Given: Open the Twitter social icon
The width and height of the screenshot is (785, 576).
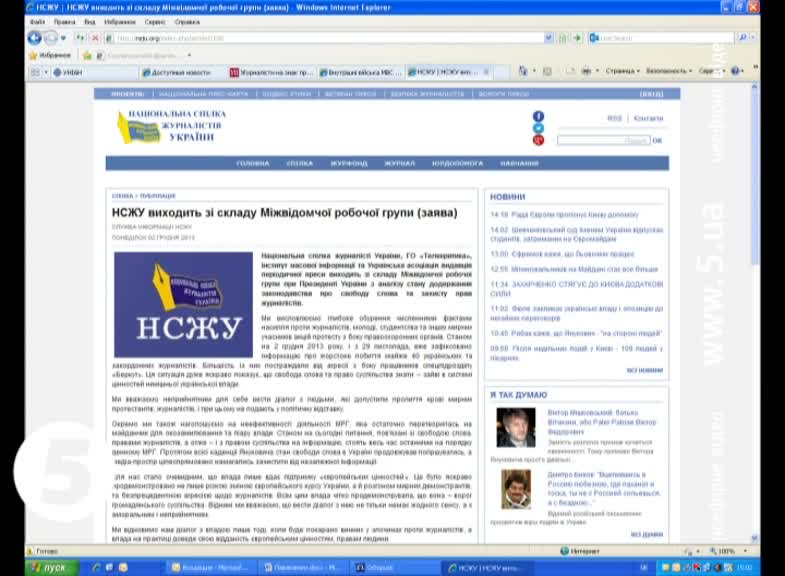Looking at the screenshot, I should [x=538, y=129].
